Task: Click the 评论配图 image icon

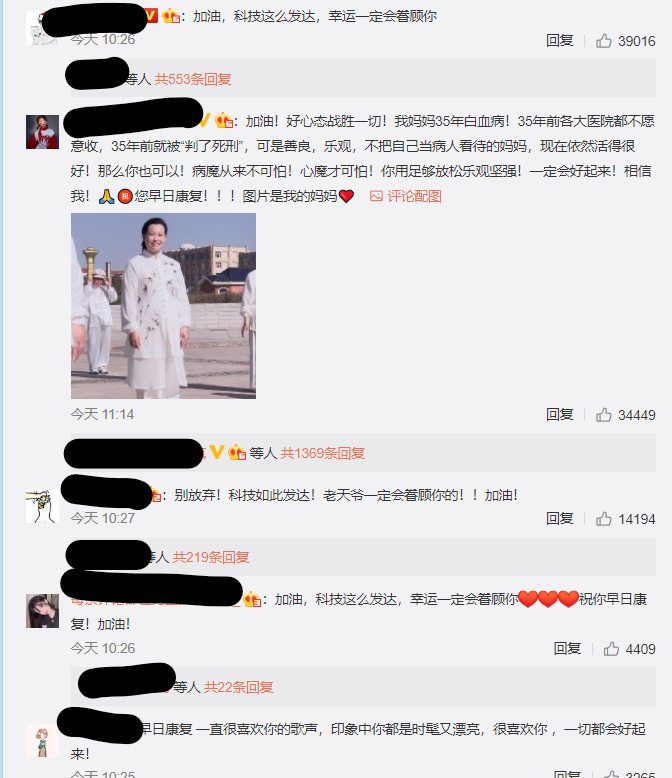Action: pyautogui.click(x=376, y=196)
